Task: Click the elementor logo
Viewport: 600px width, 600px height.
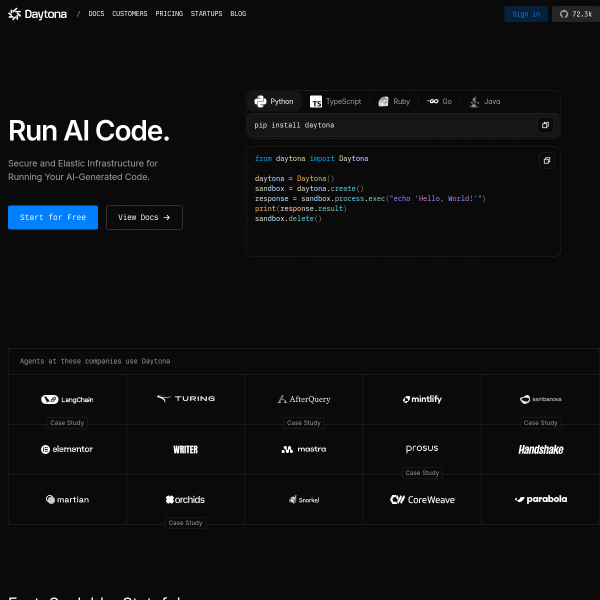Action: [x=67, y=449]
